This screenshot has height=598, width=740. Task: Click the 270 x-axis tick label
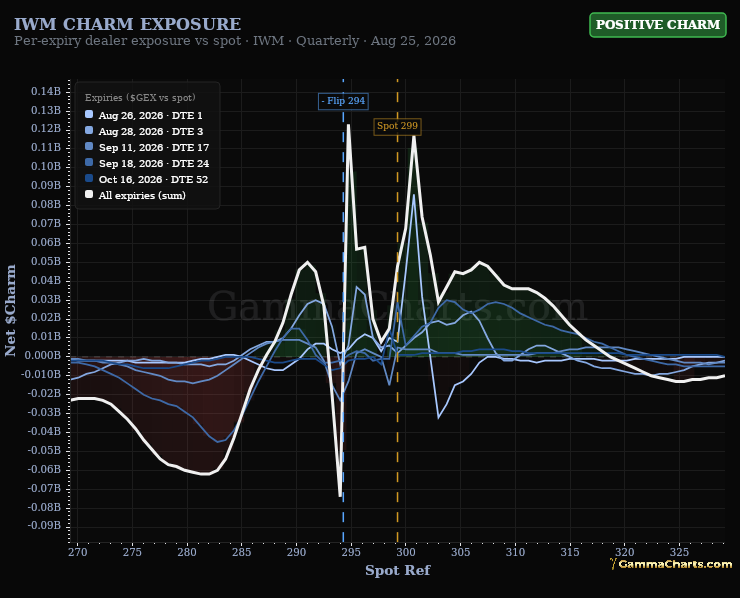point(77,552)
